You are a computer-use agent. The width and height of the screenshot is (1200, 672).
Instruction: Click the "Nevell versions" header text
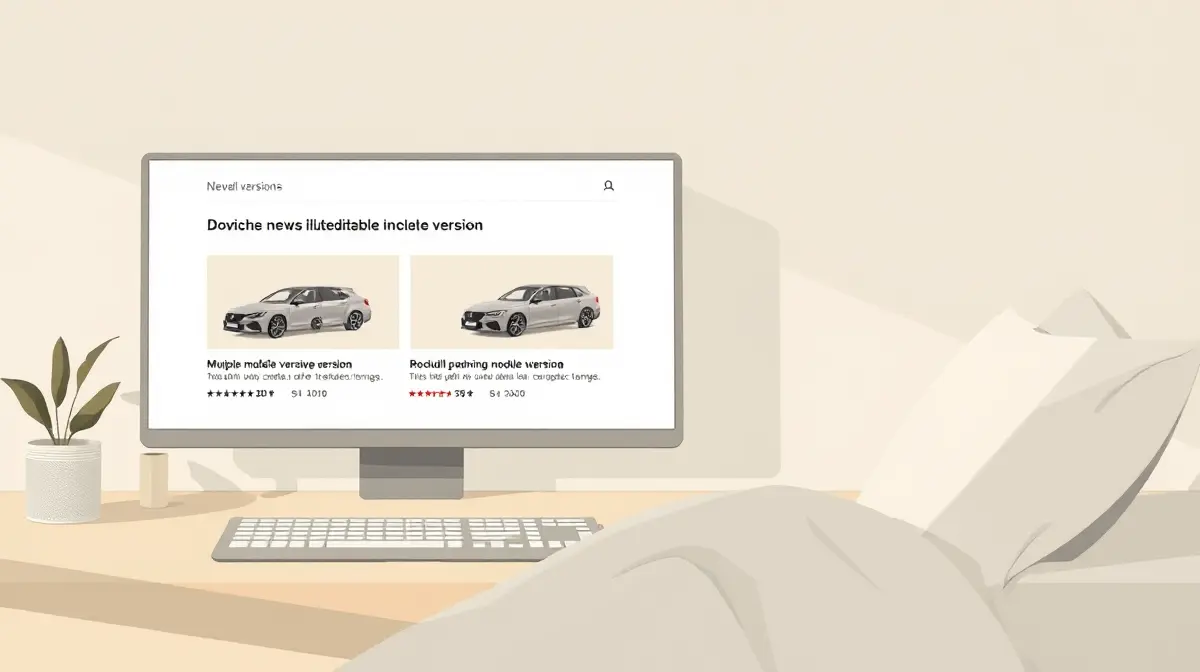[x=244, y=187]
